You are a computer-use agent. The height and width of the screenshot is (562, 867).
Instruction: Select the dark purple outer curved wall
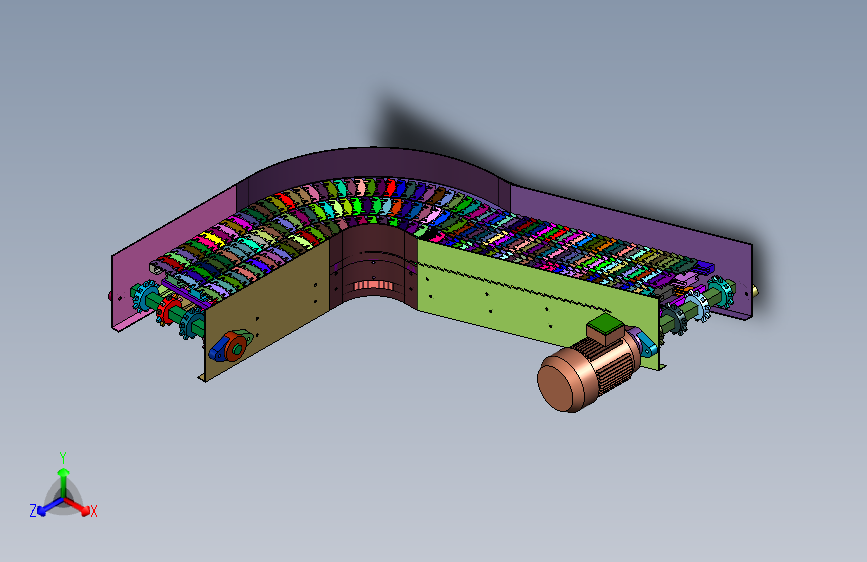pos(373,166)
